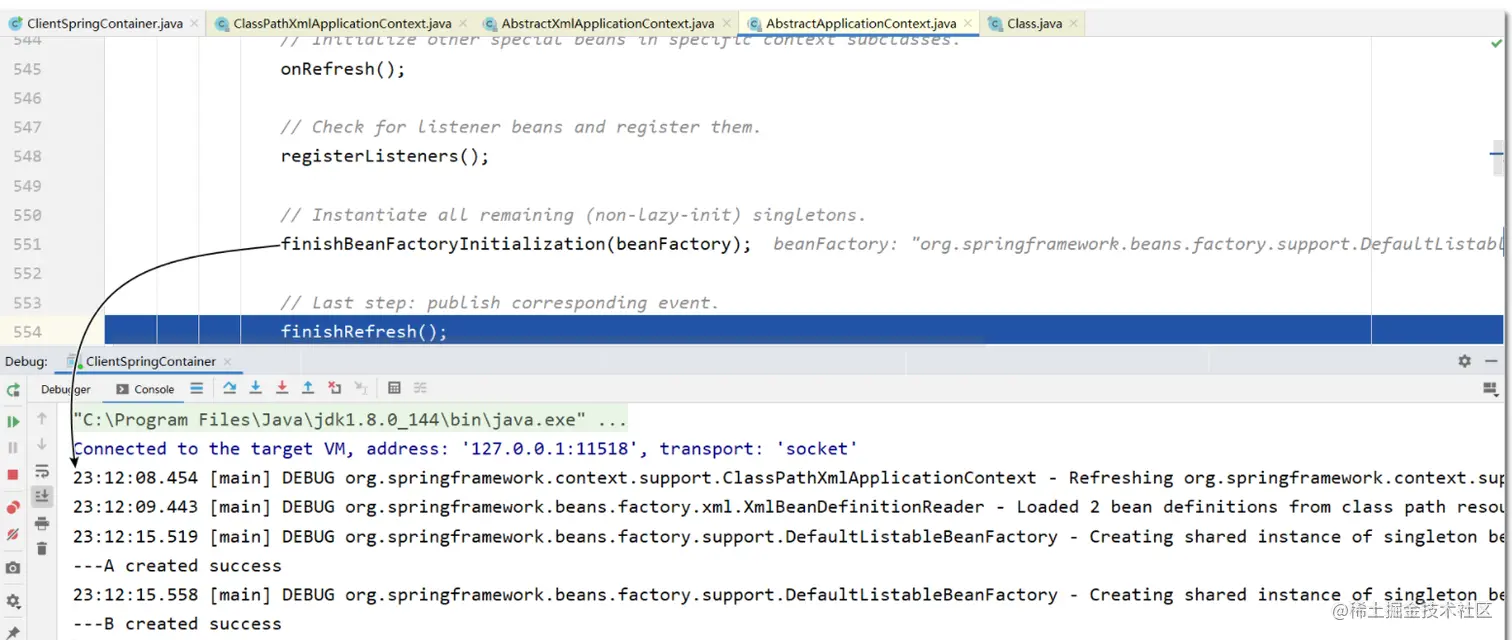Toggle scroll to end of console
1512x640 pixels.
(42, 496)
